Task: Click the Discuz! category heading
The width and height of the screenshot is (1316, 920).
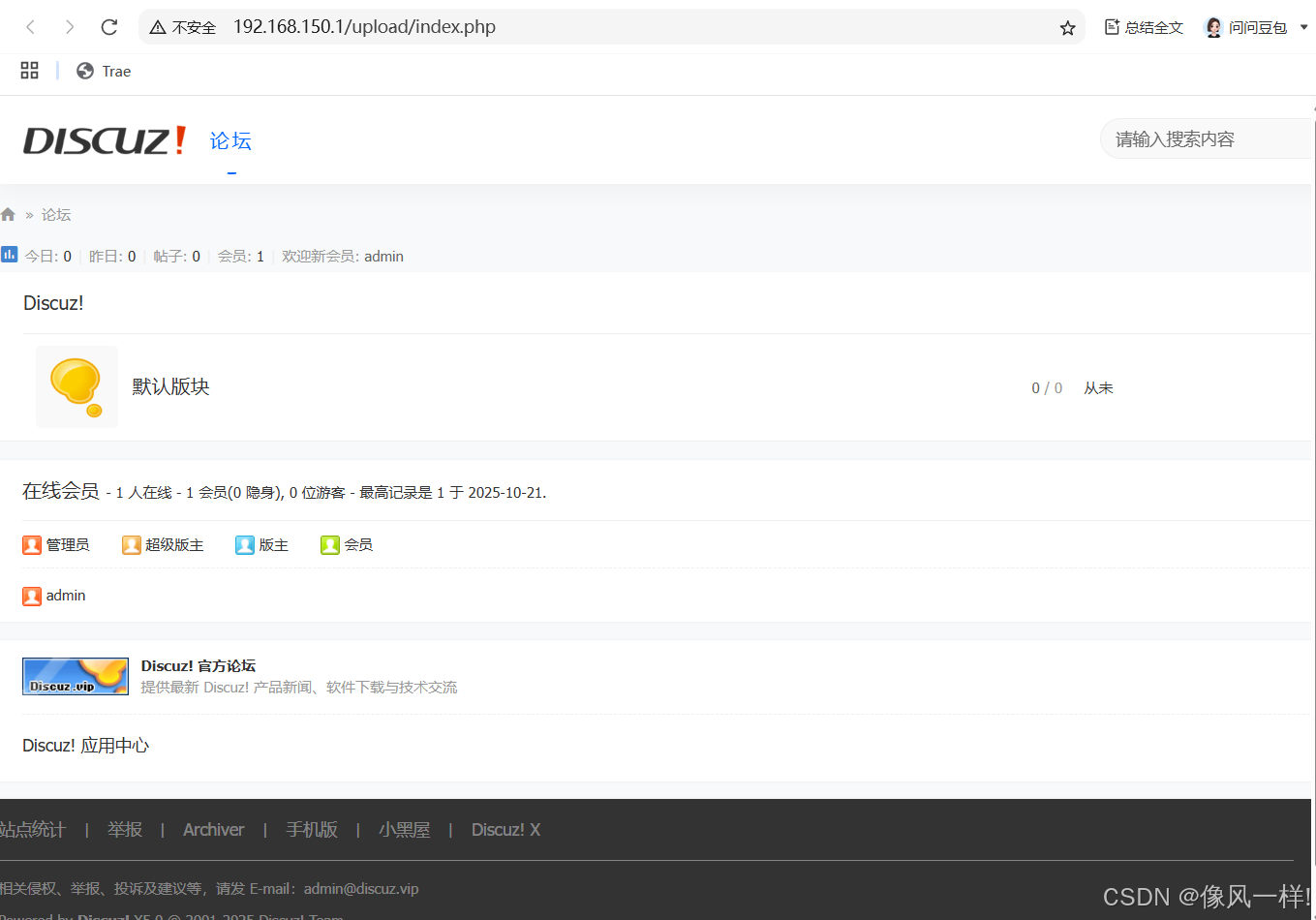Action: click(x=53, y=303)
